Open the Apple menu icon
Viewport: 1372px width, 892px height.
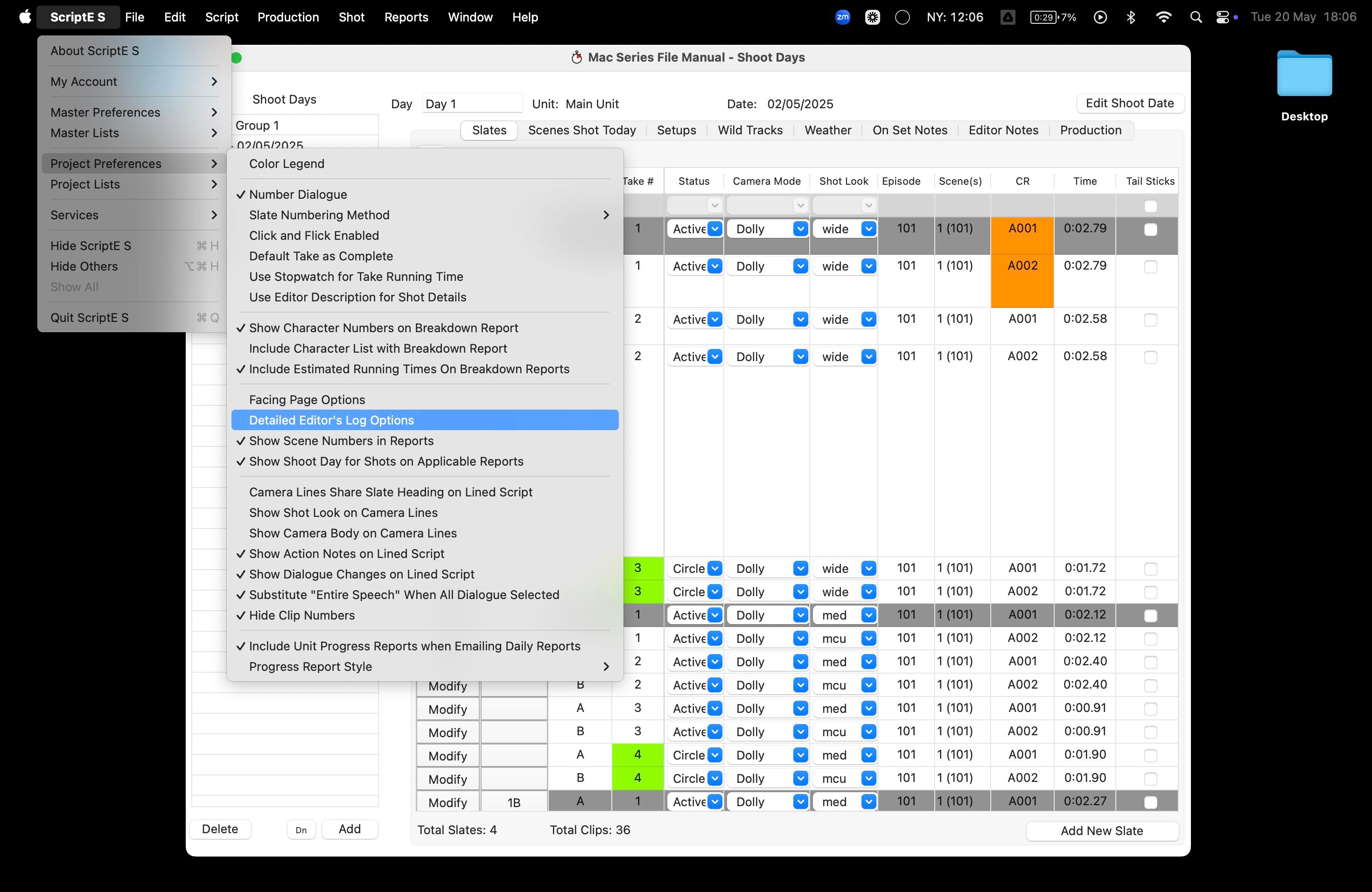click(25, 17)
